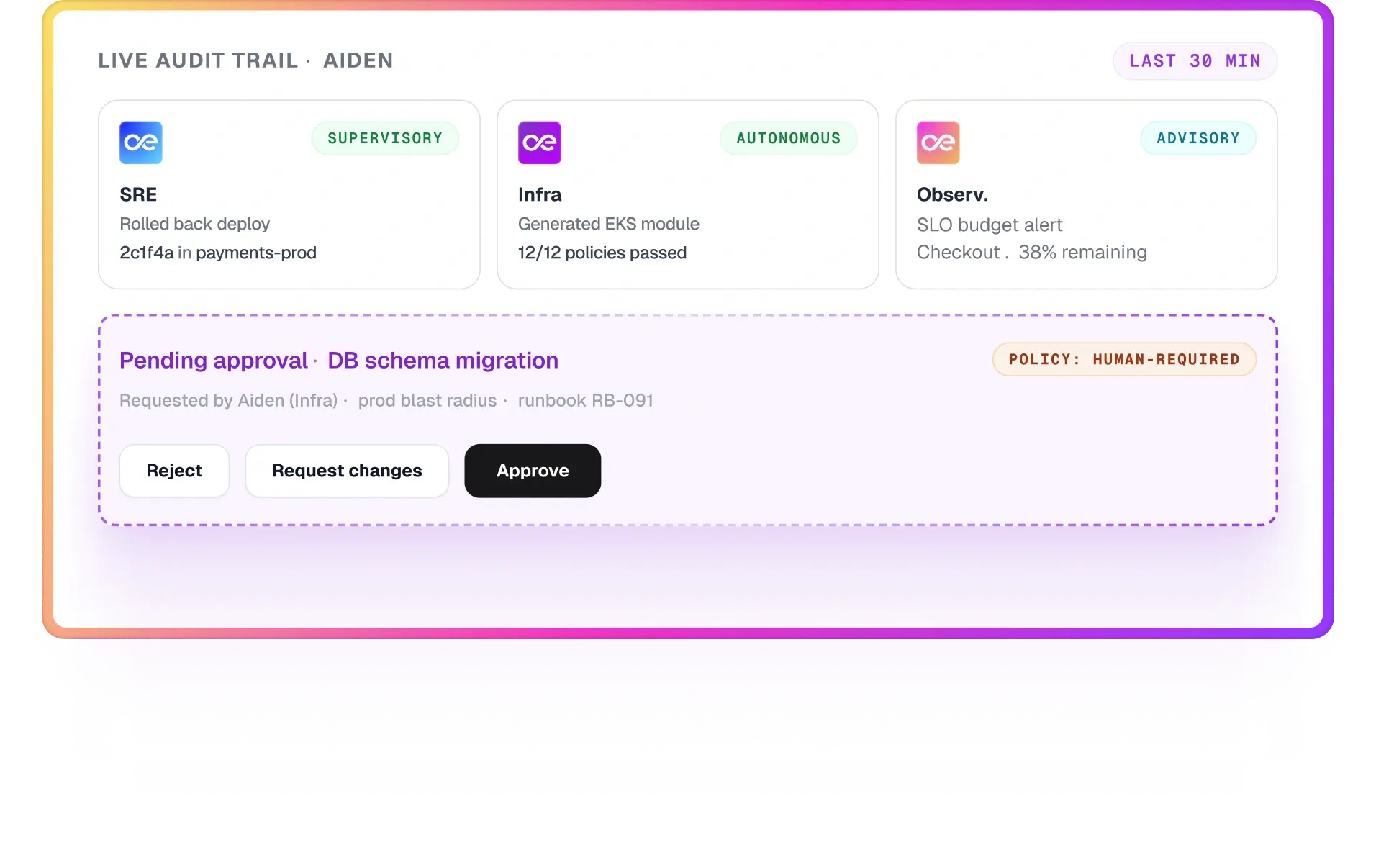Open the Infra card title
The image size is (1376, 868).
click(540, 194)
